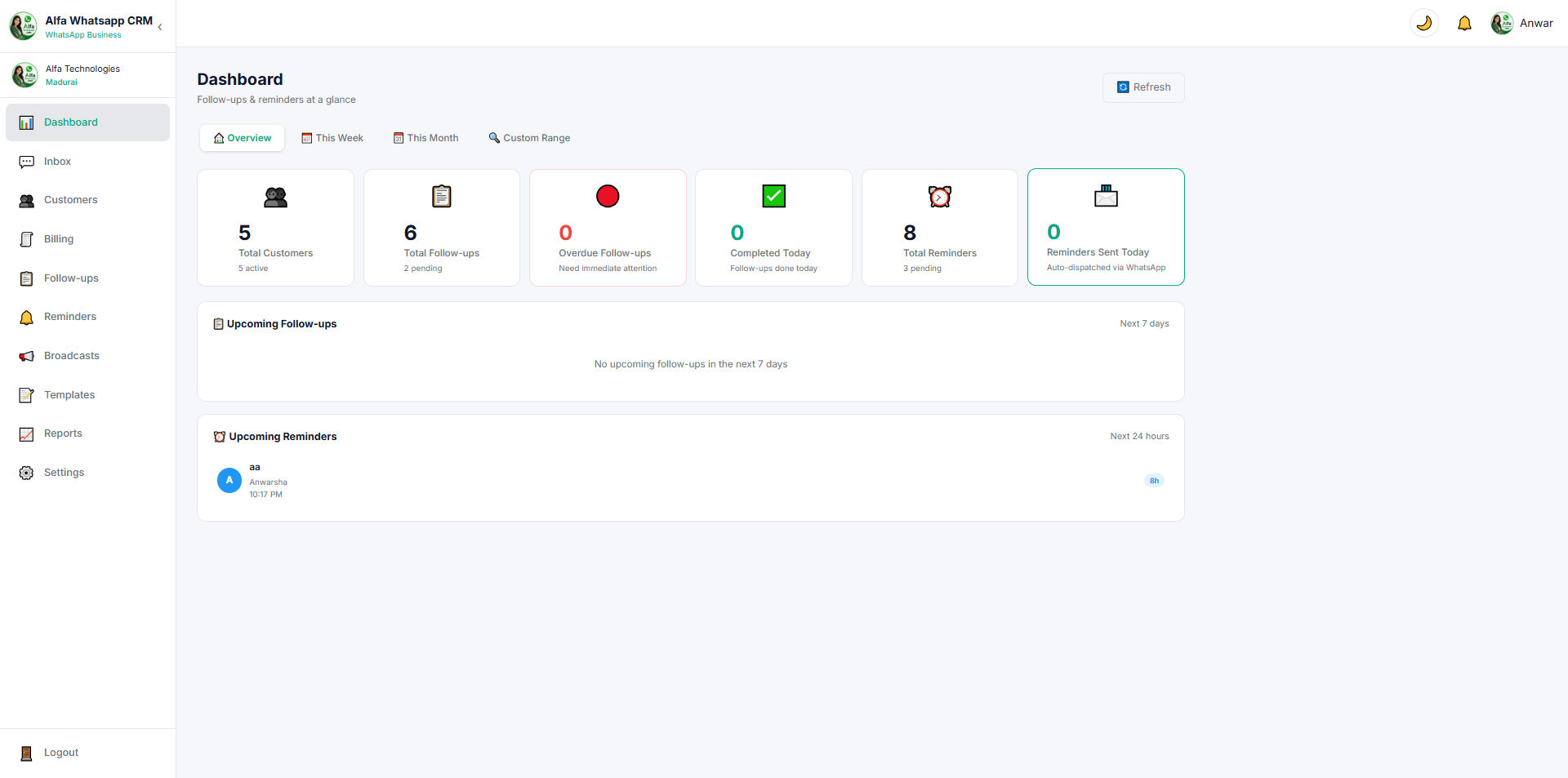Click the clipboard icon on Total Follow-ups card

pos(441,196)
